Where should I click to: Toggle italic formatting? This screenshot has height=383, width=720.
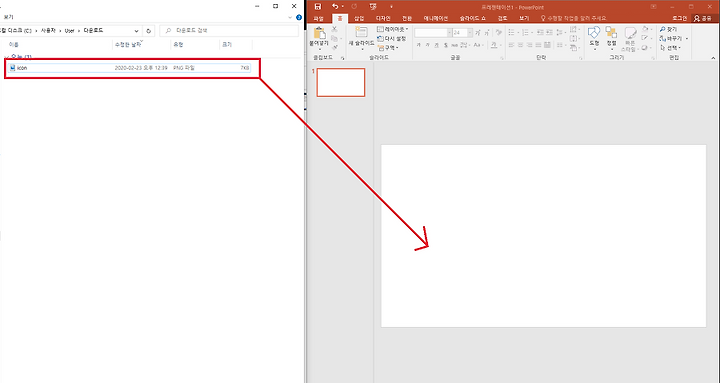tap(428, 45)
